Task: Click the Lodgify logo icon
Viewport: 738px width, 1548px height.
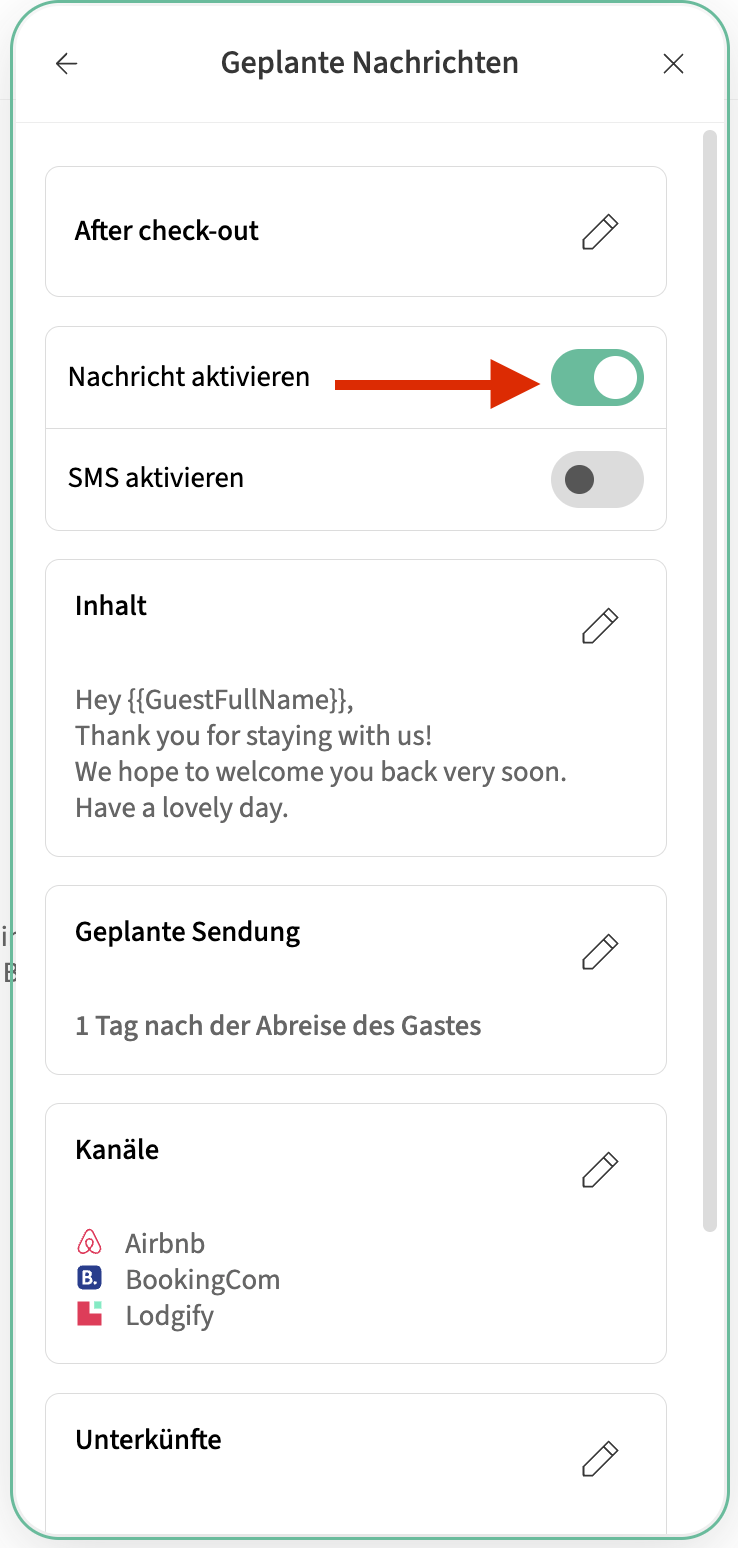Action: 90,1314
